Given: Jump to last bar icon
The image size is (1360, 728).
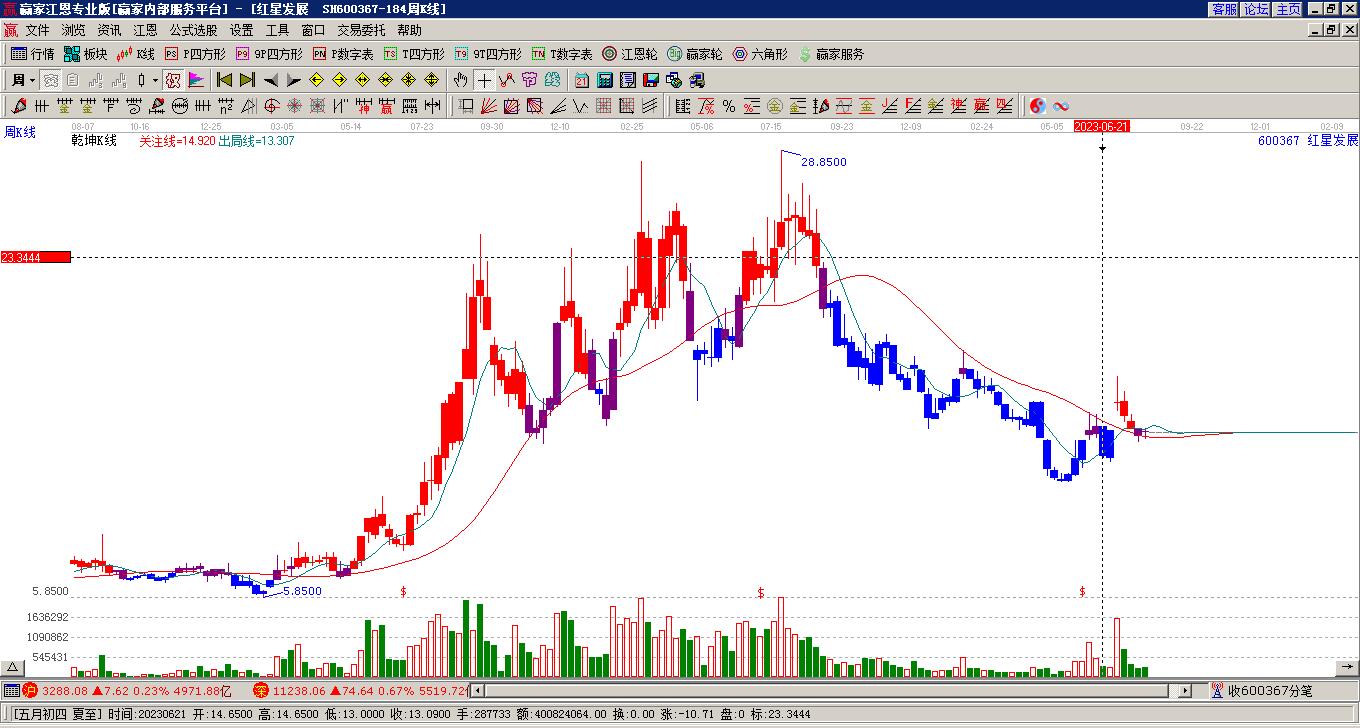Looking at the screenshot, I should [x=247, y=80].
